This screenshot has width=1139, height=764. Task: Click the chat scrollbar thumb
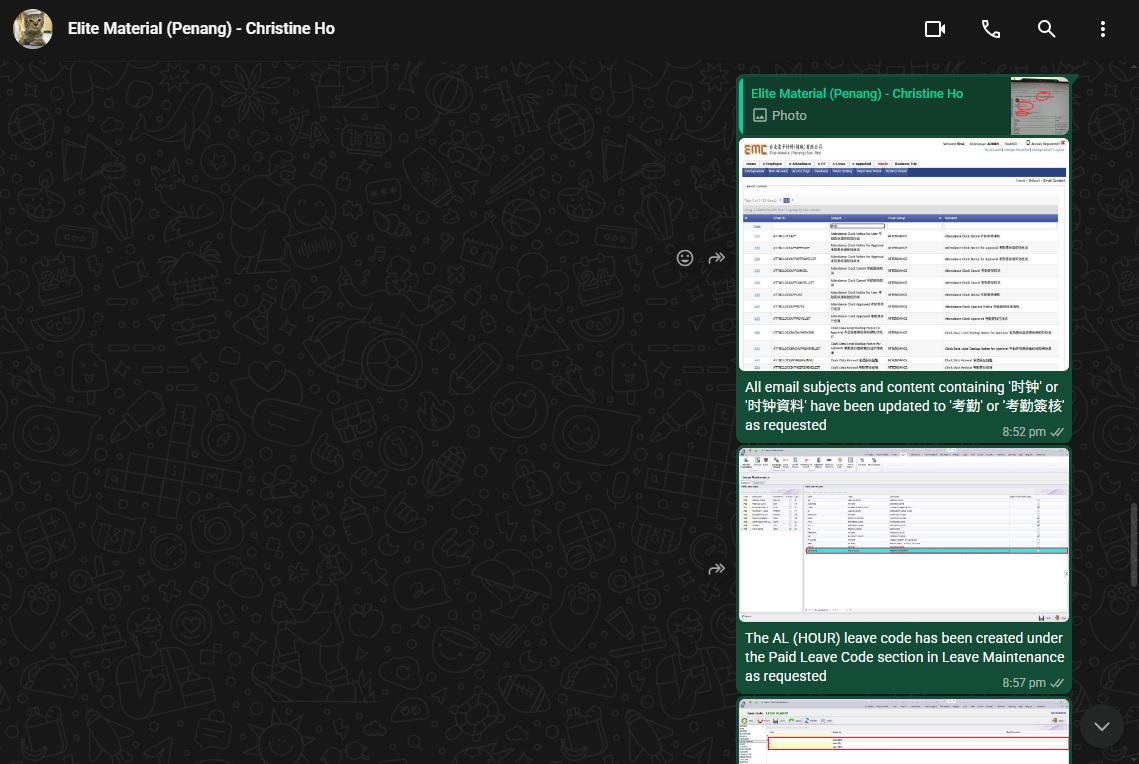coord(1134,543)
